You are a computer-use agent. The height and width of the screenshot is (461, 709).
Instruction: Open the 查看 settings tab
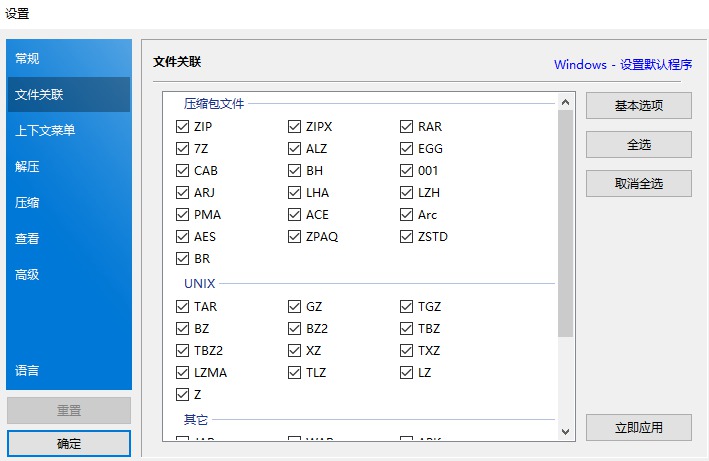pos(69,239)
